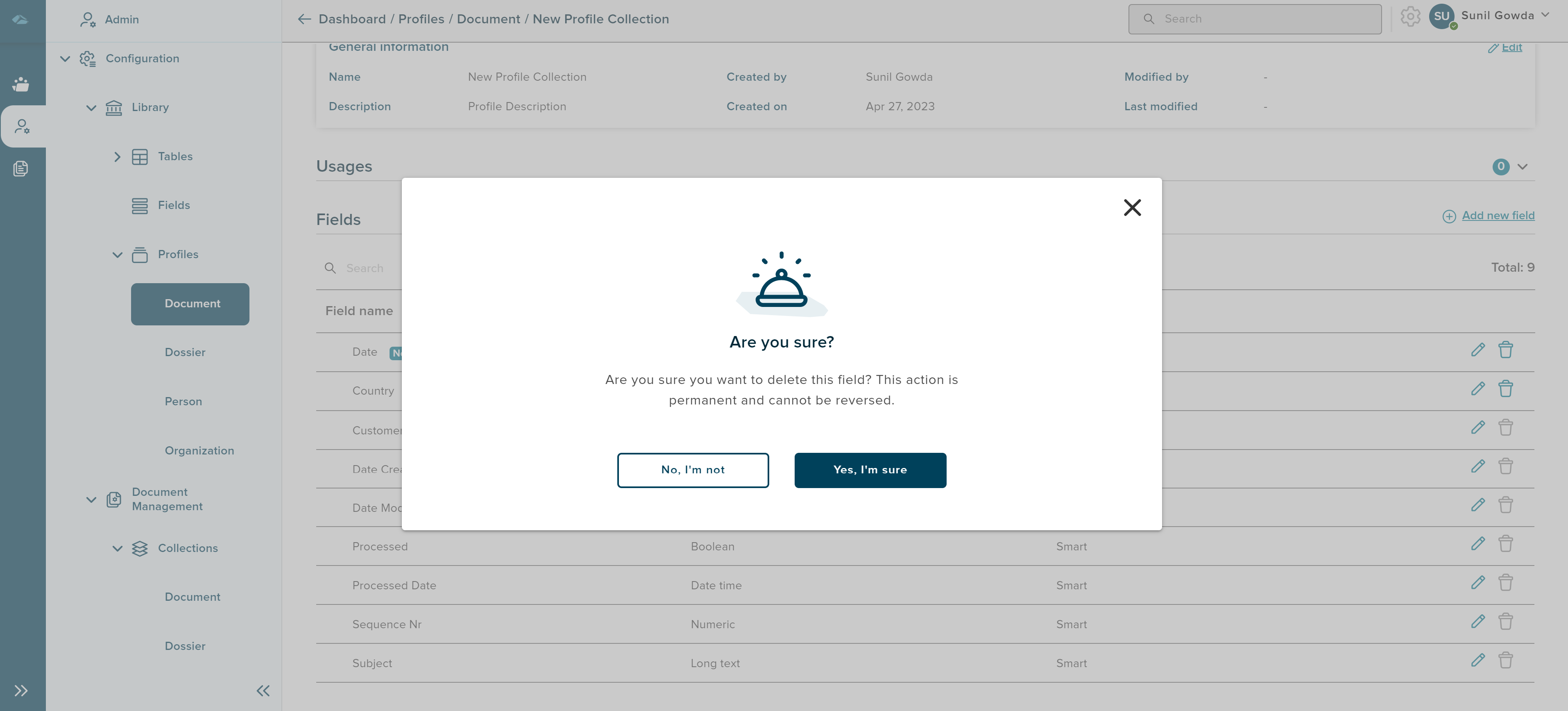The image size is (1568, 711).
Task: Confirm deletion with Yes, I'm sure
Action: (x=870, y=470)
